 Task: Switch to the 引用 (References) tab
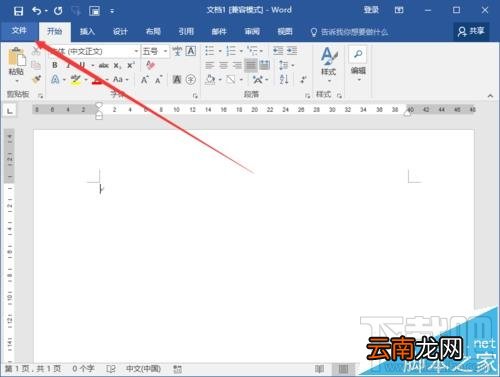coord(186,32)
